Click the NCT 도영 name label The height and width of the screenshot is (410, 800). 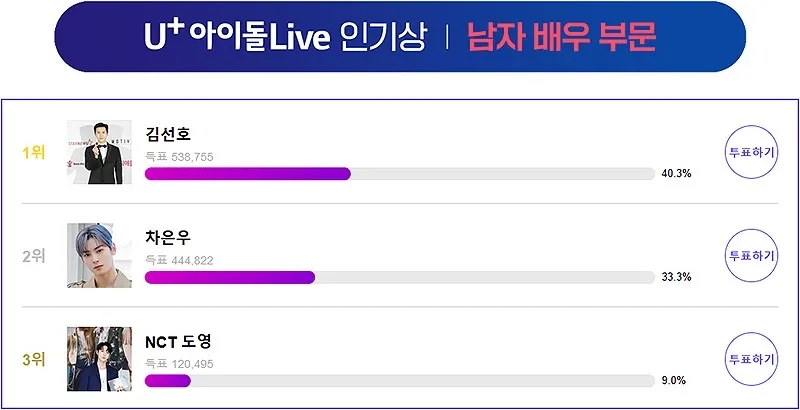[178, 342]
